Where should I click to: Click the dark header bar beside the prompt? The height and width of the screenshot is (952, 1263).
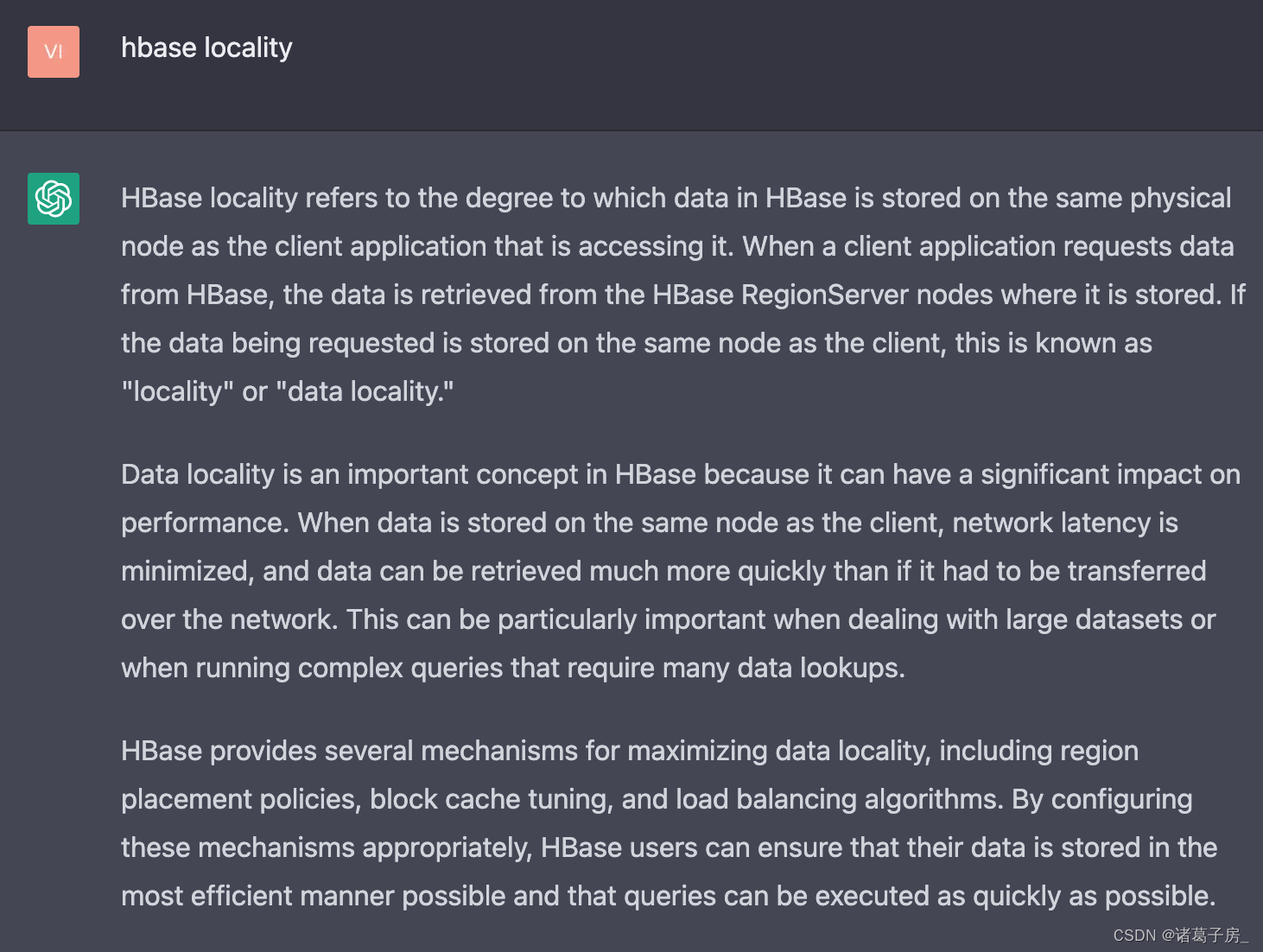point(777,65)
